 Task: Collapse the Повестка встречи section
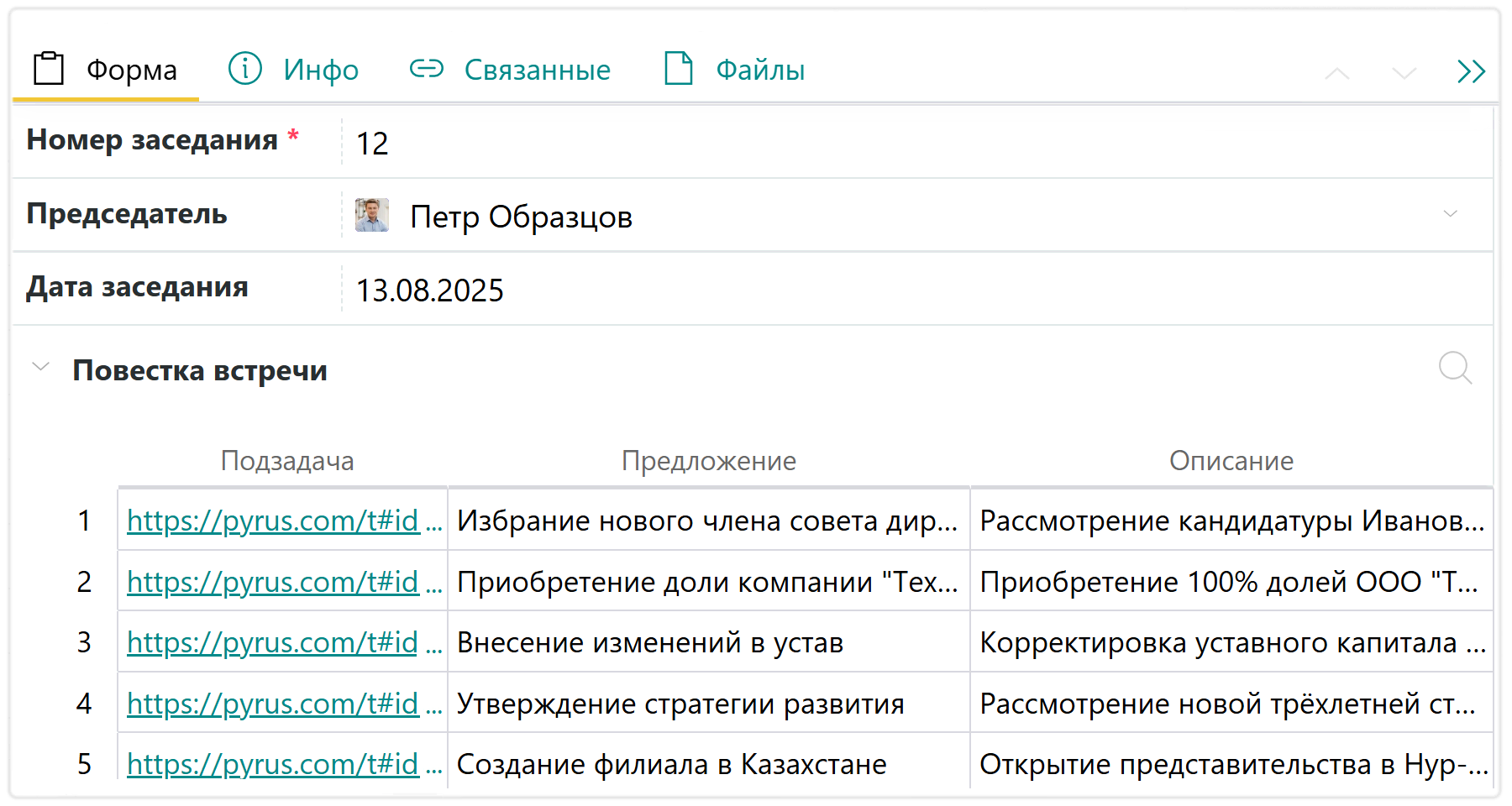click(40, 368)
